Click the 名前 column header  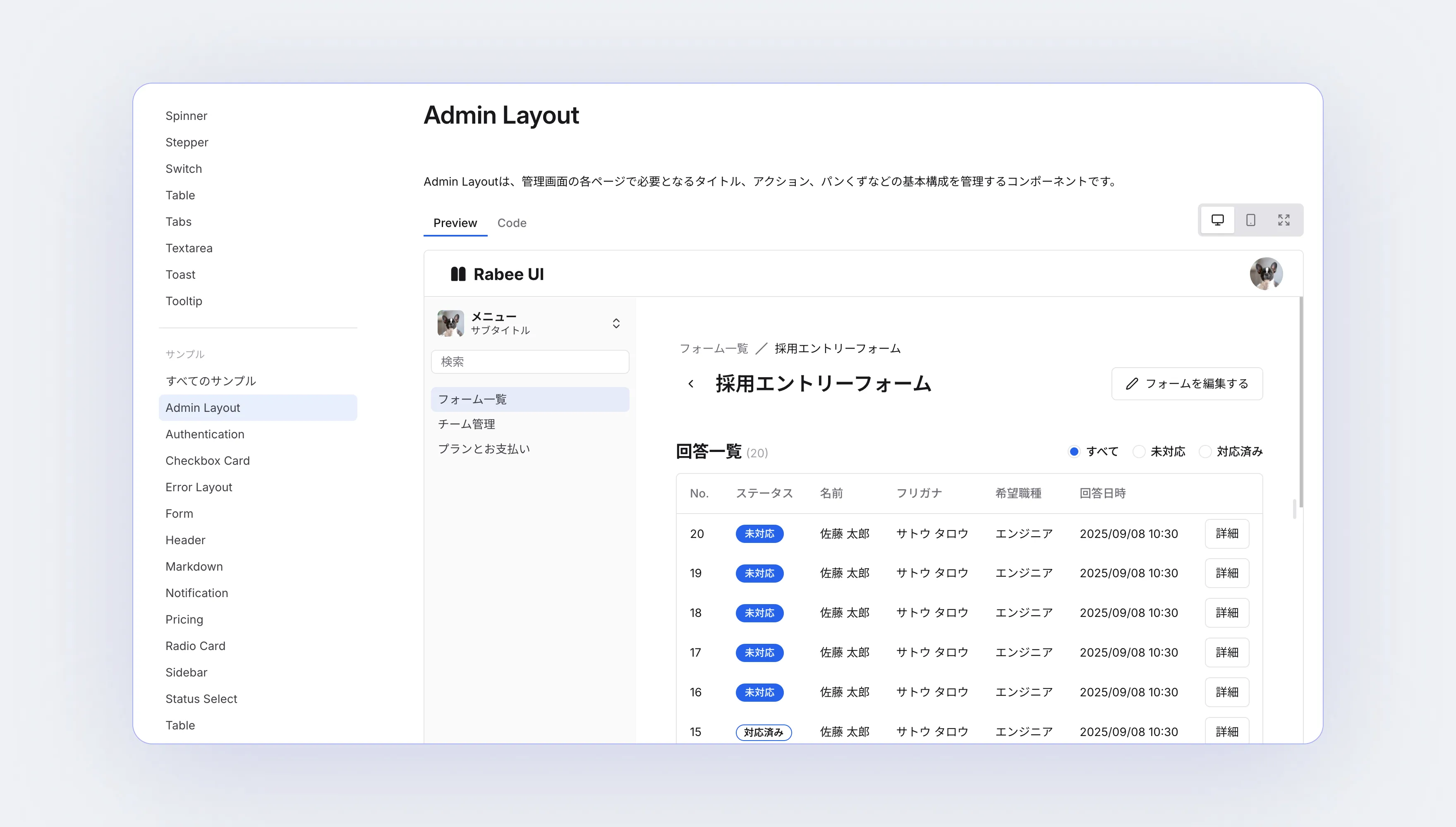coord(831,494)
